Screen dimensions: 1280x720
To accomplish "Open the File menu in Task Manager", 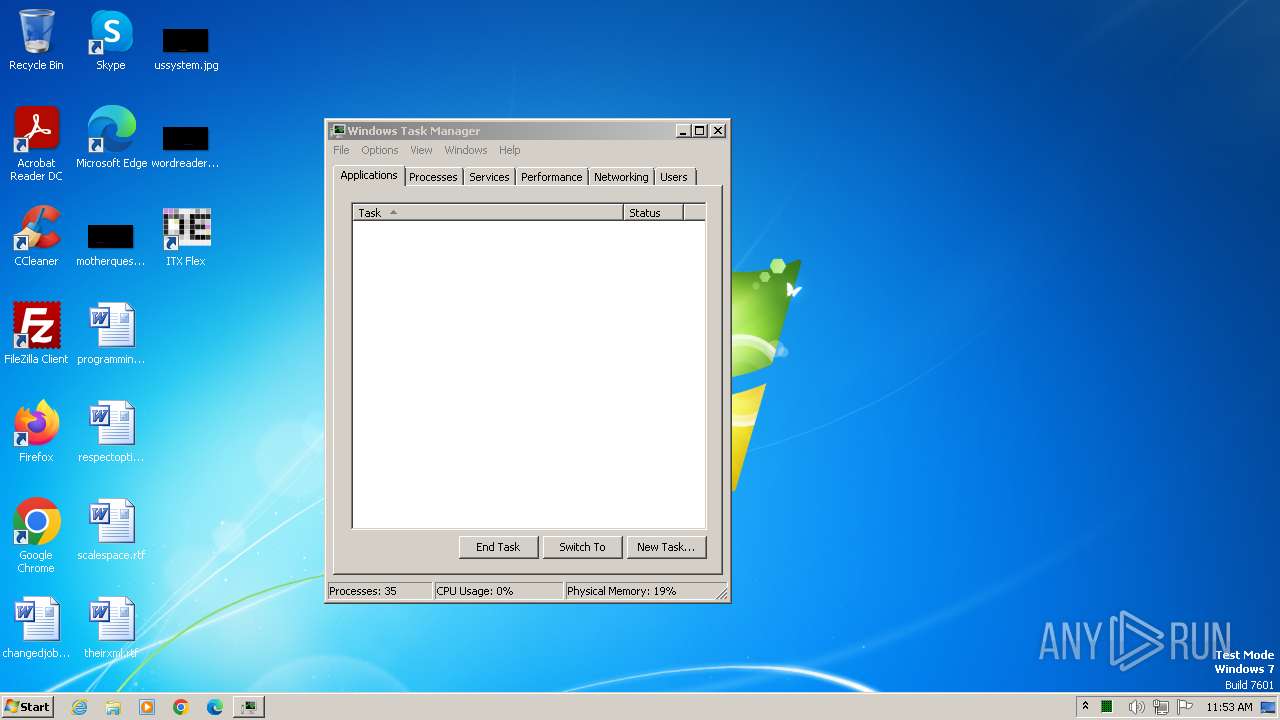I will pyautogui.click(x=341, y=150).
